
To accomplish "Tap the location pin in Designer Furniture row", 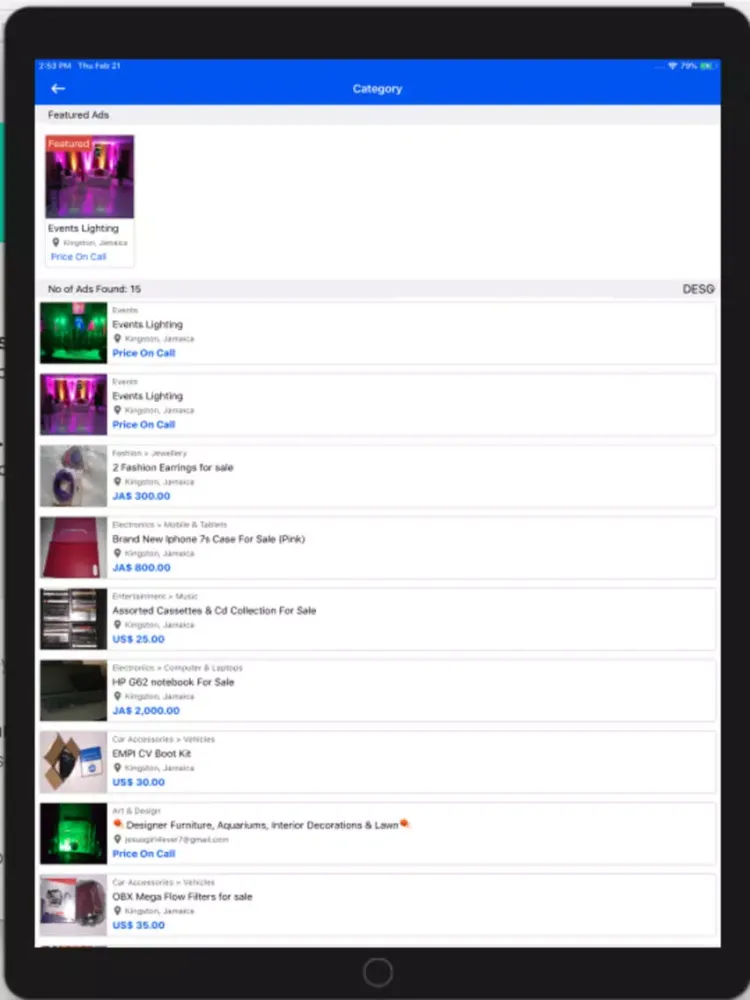I will [117, 839].
